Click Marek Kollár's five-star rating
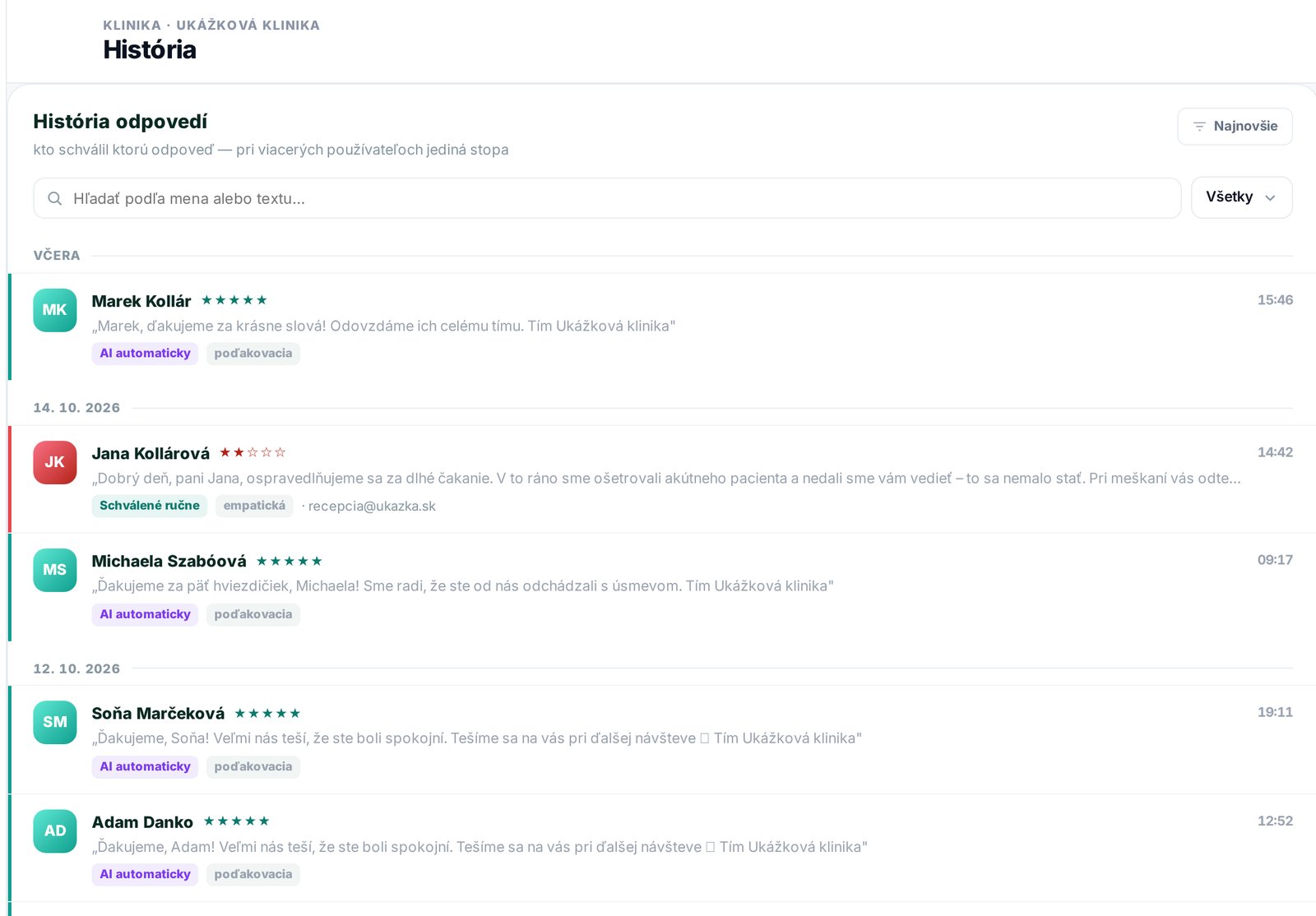 coord(234,300)
